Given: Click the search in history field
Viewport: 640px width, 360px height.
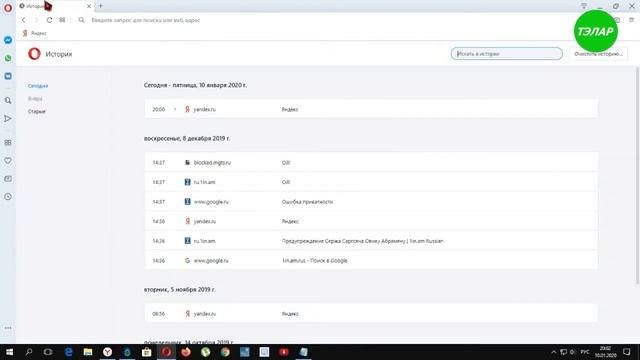Looking at the screenshot, I should click(507, 53).
